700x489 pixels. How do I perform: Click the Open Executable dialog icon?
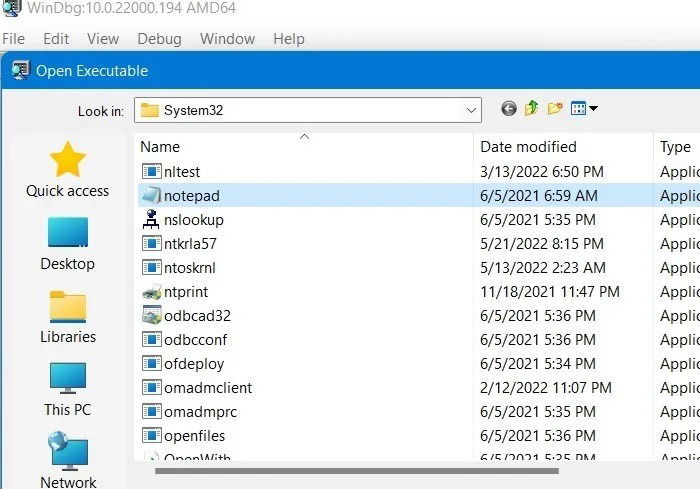click(21, 71)
